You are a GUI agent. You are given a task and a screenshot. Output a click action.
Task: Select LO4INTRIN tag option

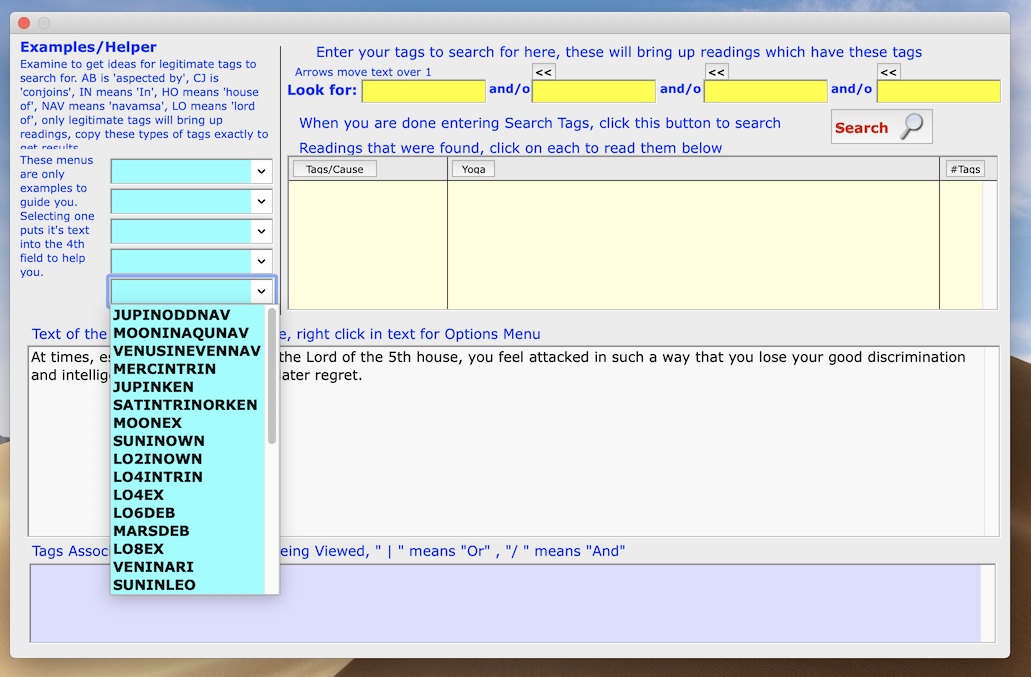click(x=158, y=477)
